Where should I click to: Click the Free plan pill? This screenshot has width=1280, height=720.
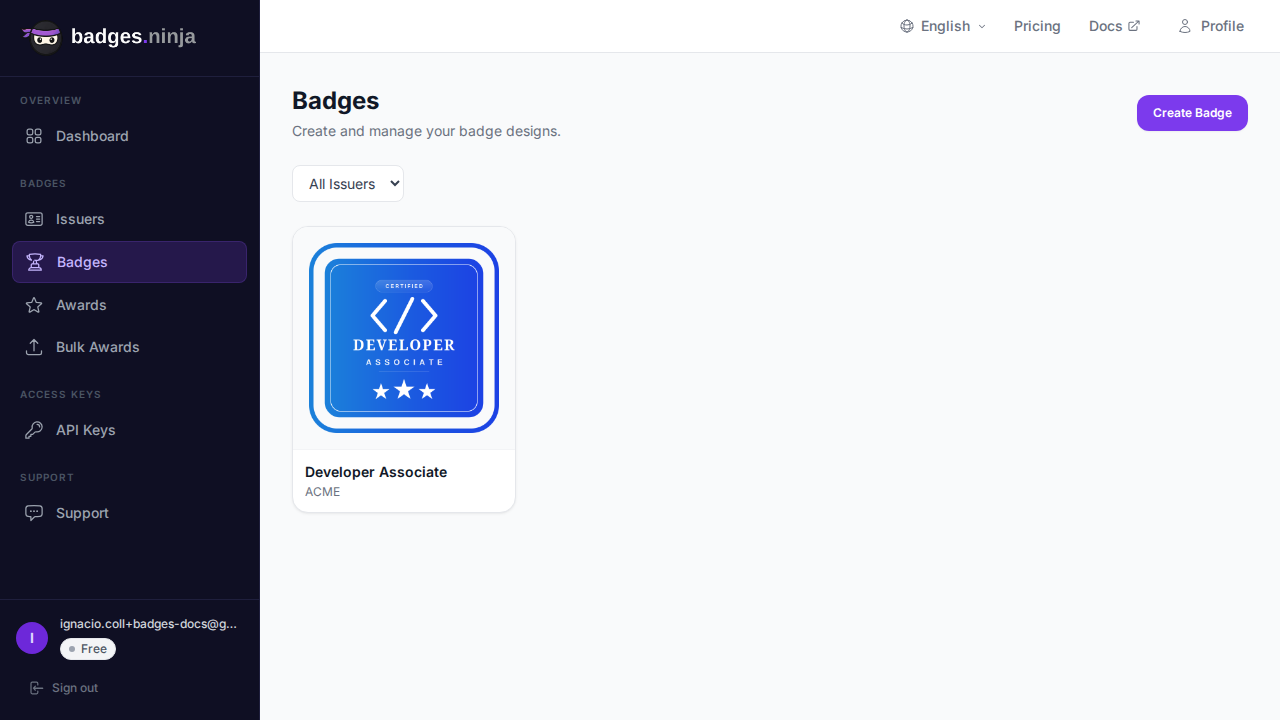tap(88, 649)
